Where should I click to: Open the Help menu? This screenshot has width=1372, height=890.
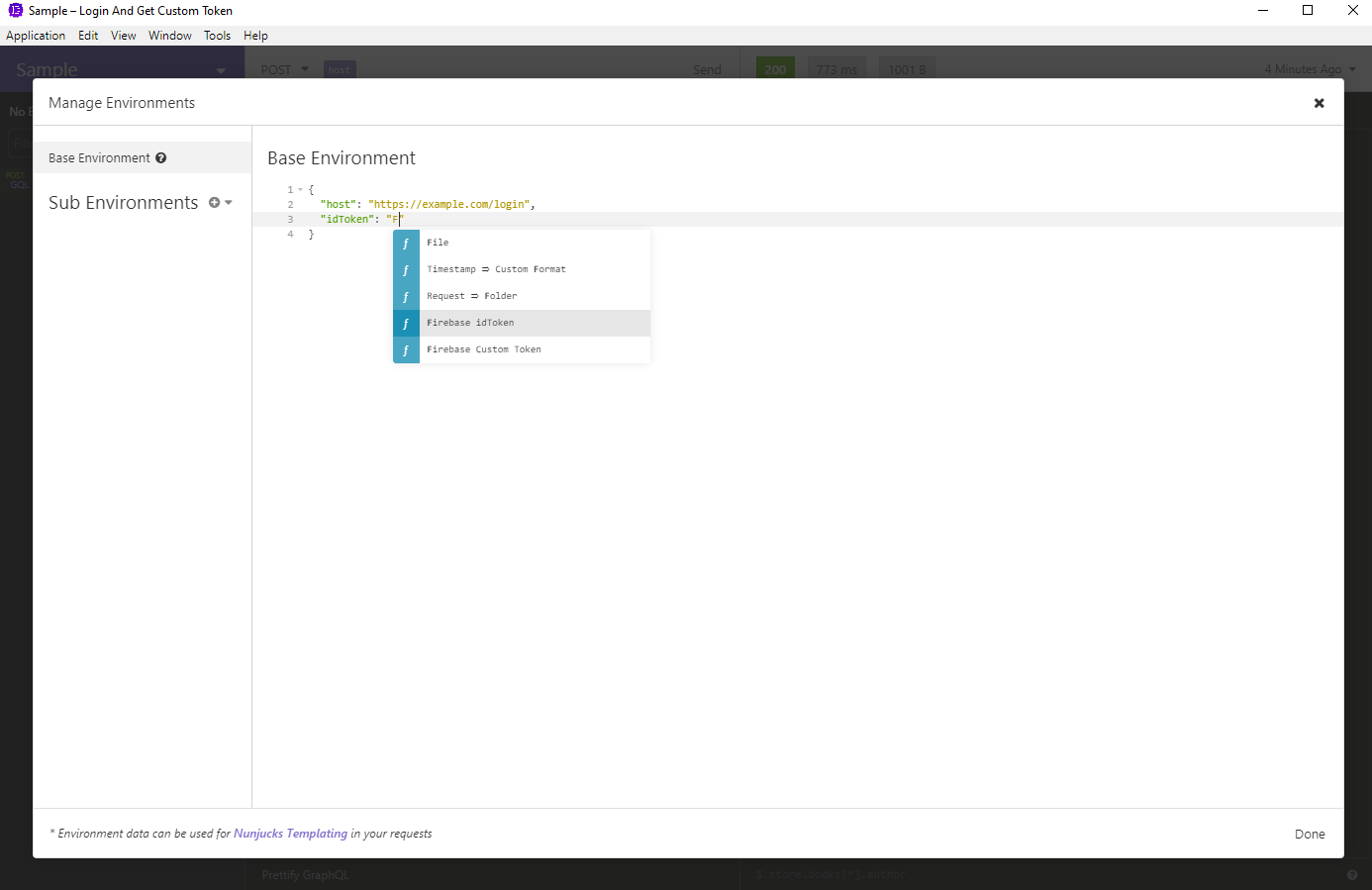[x=255, y=36]
